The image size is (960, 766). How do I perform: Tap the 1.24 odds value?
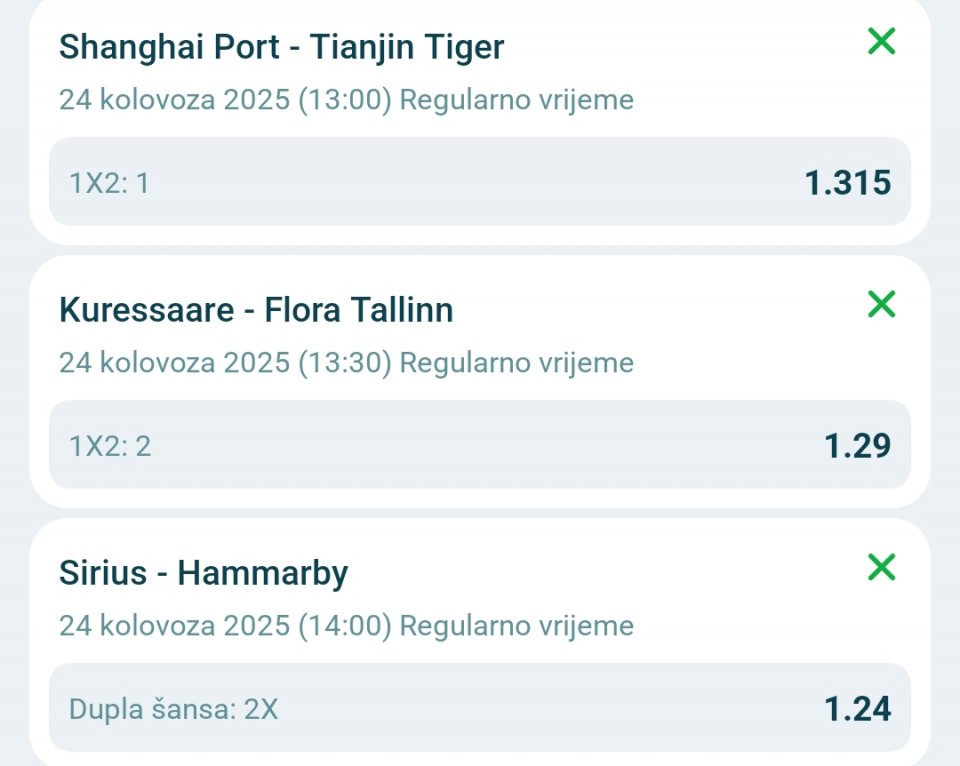(857, 708)
